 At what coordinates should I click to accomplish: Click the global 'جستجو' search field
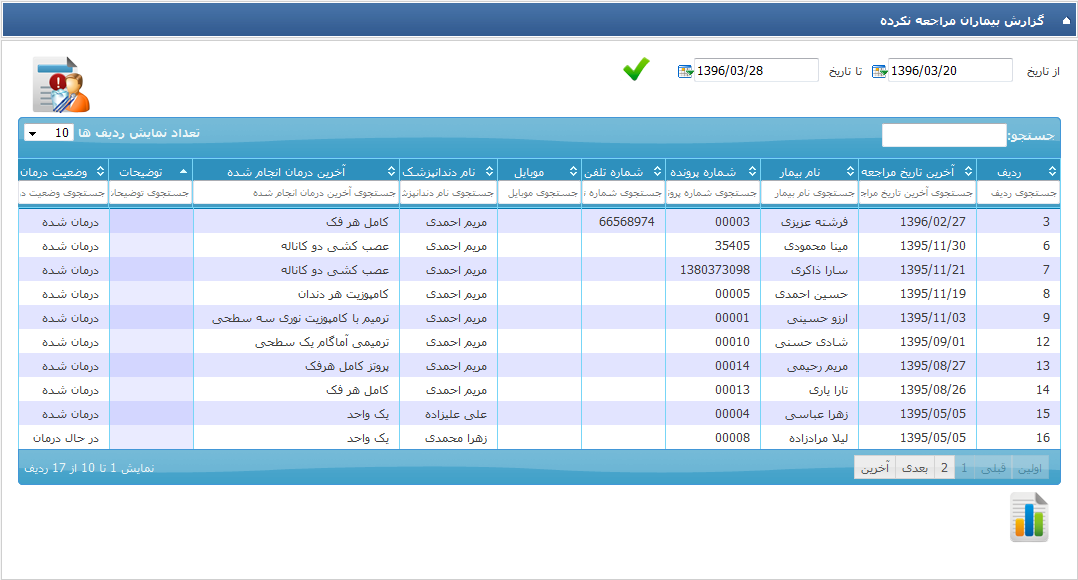tap(943, 135)
